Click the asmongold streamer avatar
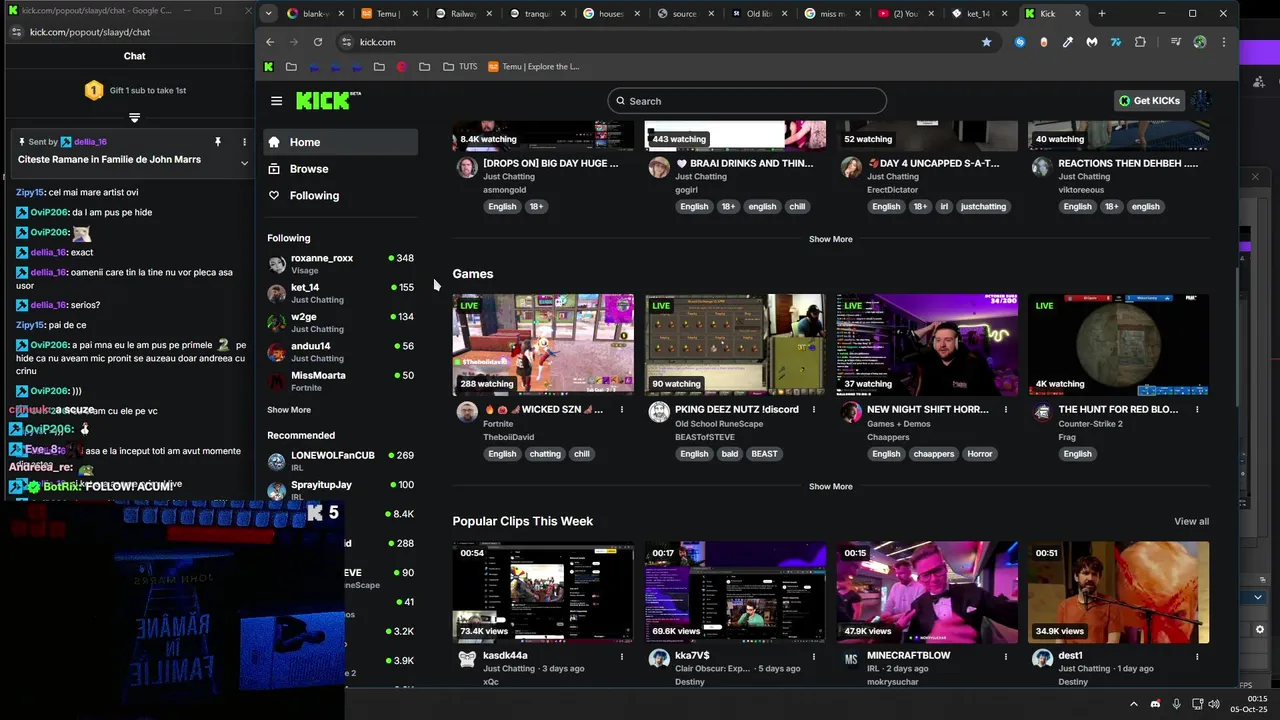 tap(467, 167)
